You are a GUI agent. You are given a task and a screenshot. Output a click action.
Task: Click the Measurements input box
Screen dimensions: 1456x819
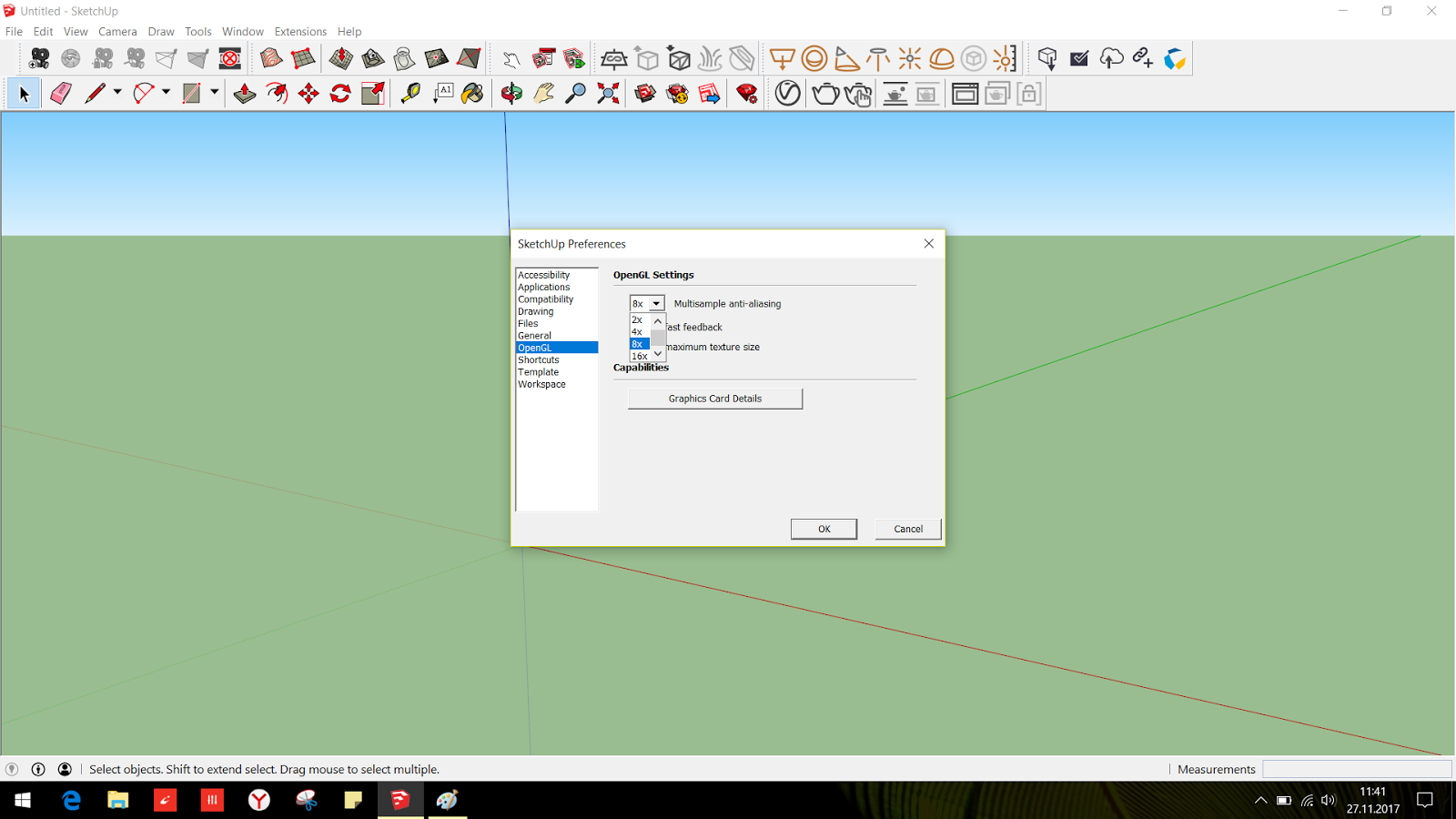[x=1357, y=769]
